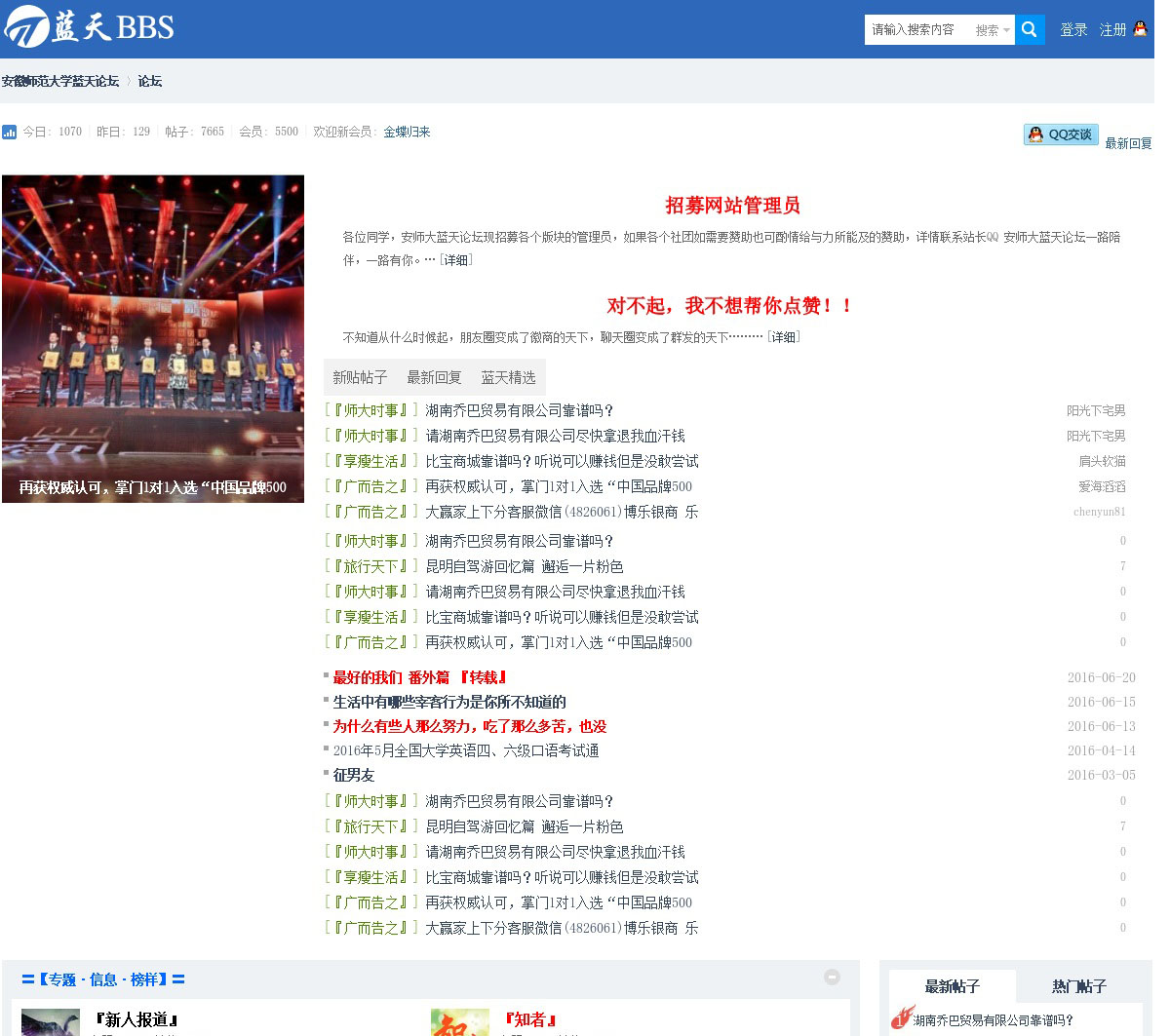Click the 注册 link

point(1112,29)
